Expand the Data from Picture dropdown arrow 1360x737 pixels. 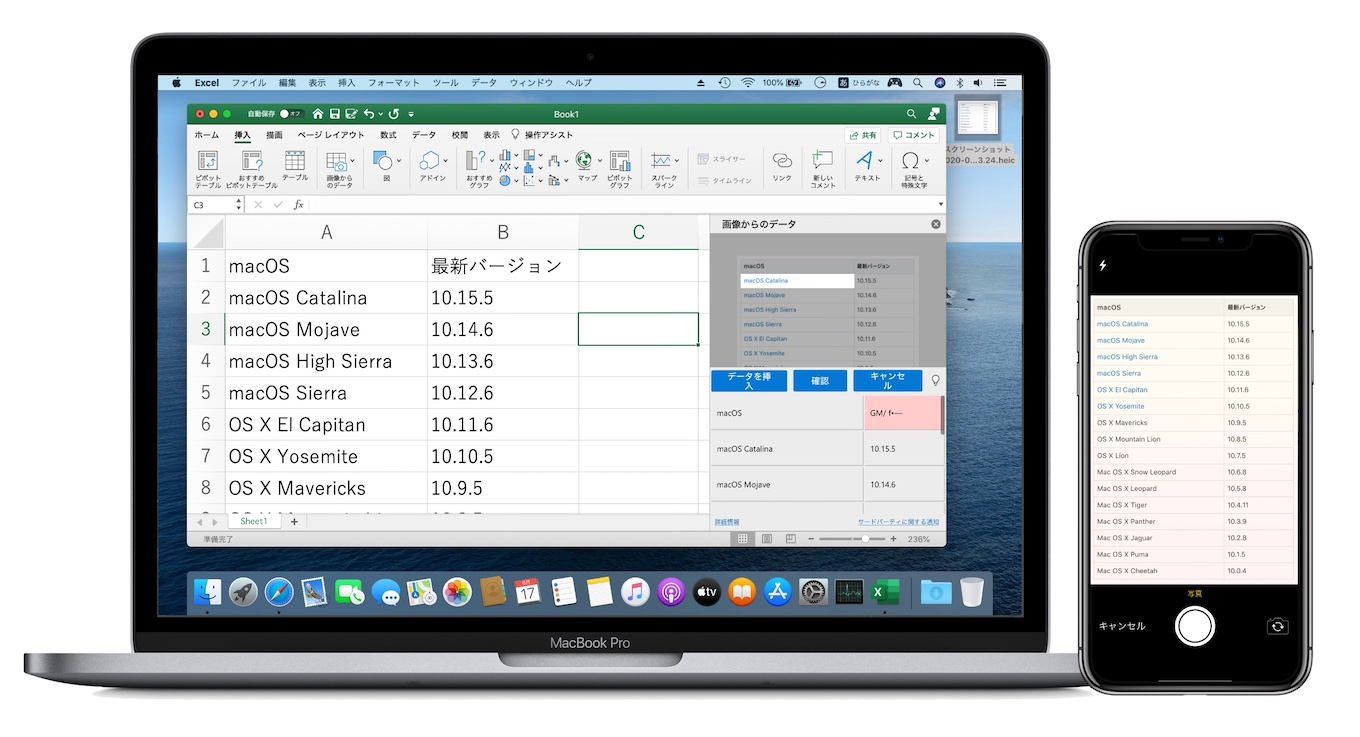pyautogui.click(x=353, y=161)
